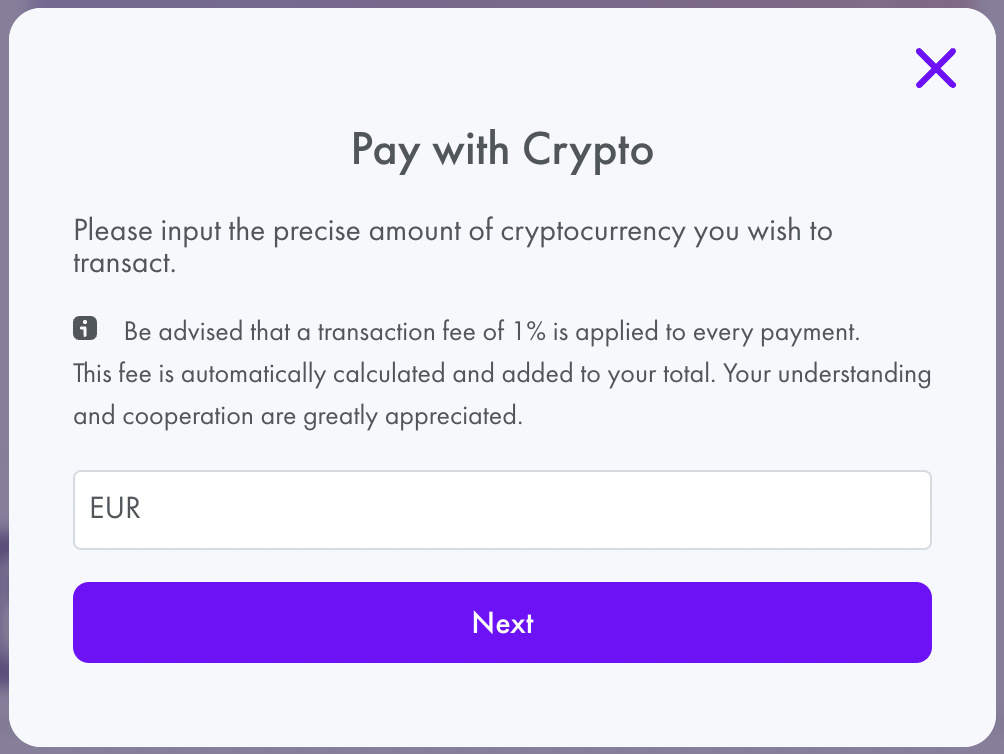Click the EUR placeholder text
Screen dimensions: 1004x754
pos(115,508)
